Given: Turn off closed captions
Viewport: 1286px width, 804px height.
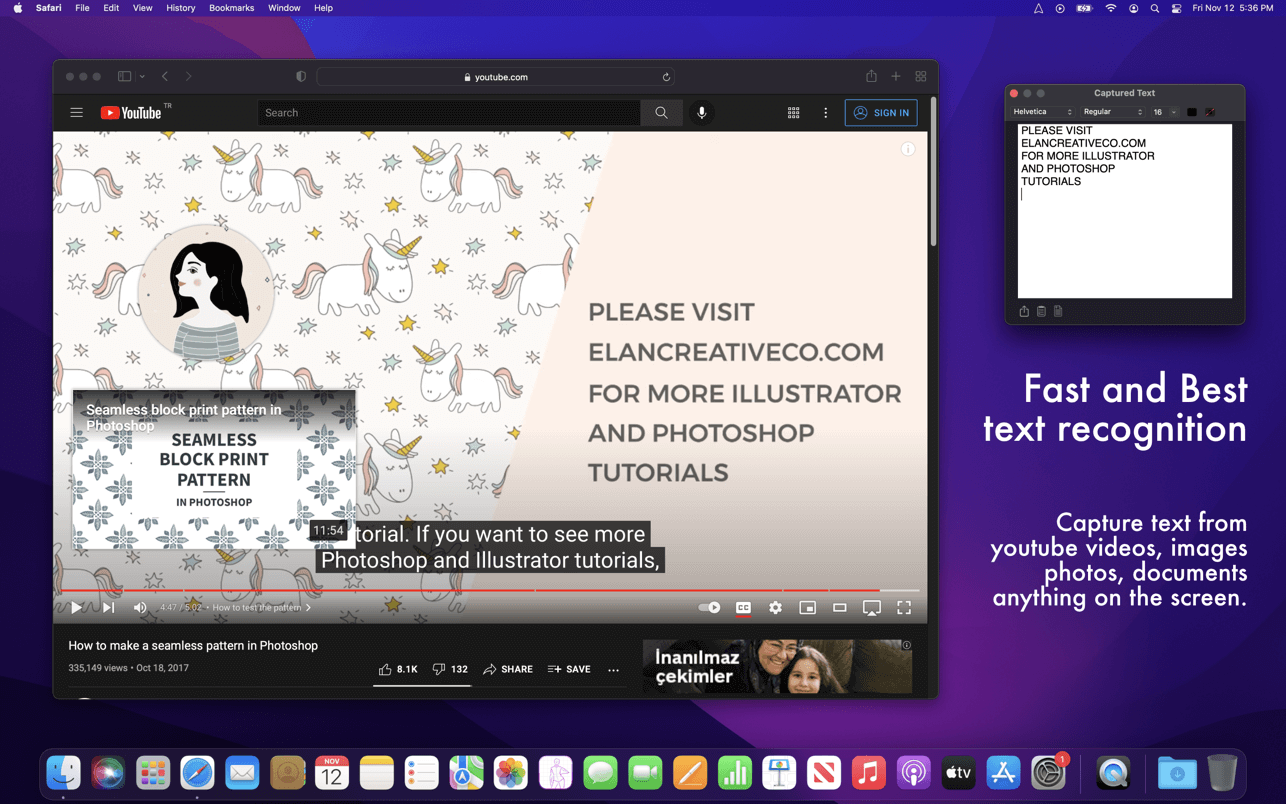Looking at the screenshot, I should tap(743, 607).
